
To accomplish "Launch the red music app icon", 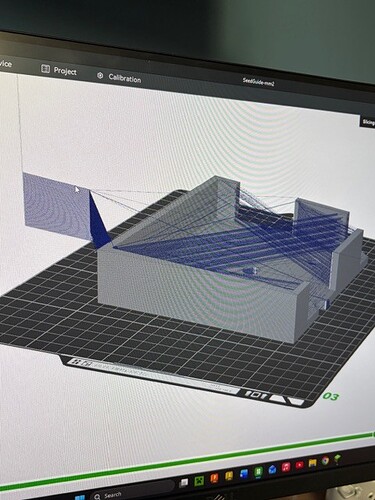I will [x=286, y=467].
